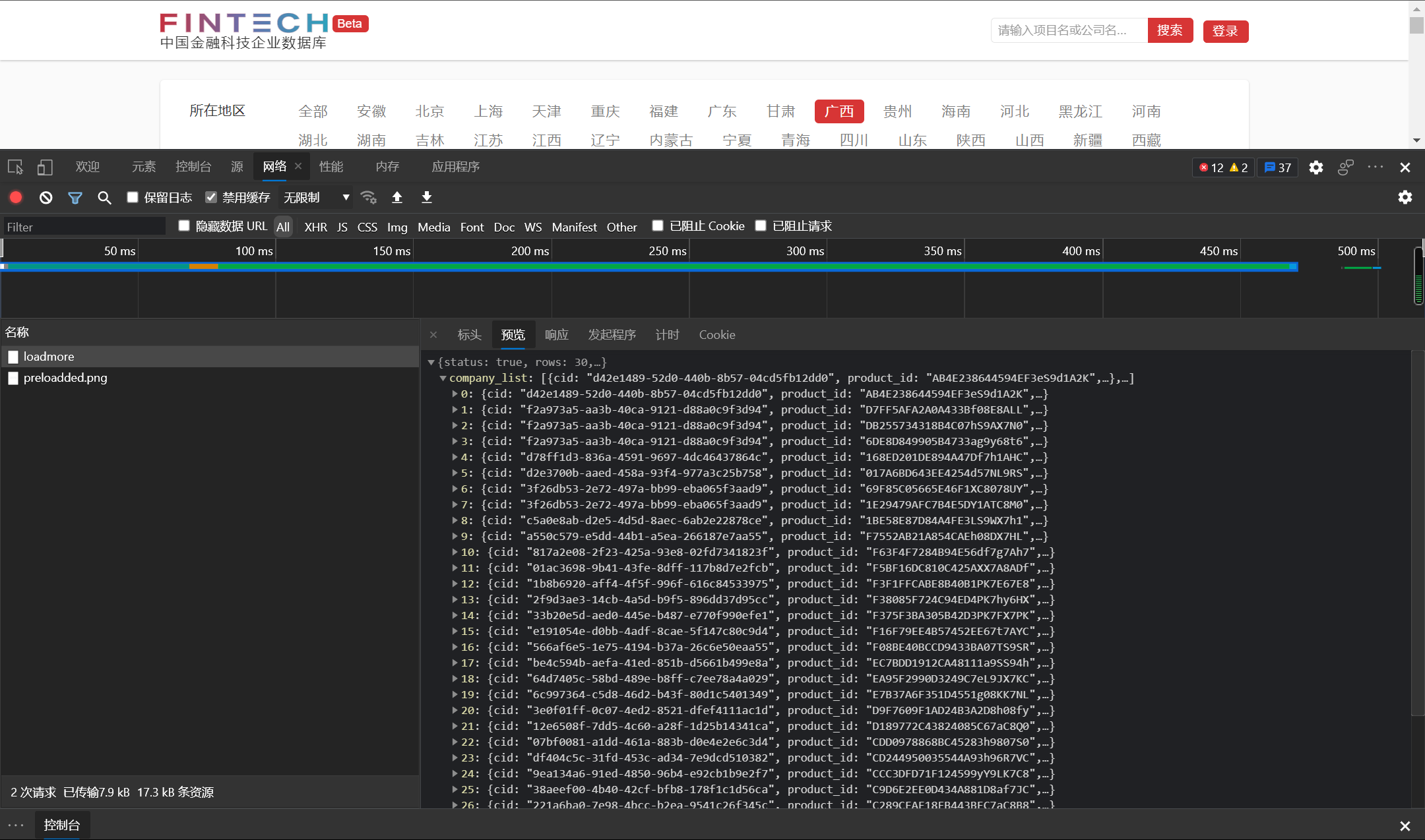Screen dimensions: 1425x840
Task: Switch to the 控制台 panel tab
Action: pyautogui.click(x=193, y=167)
